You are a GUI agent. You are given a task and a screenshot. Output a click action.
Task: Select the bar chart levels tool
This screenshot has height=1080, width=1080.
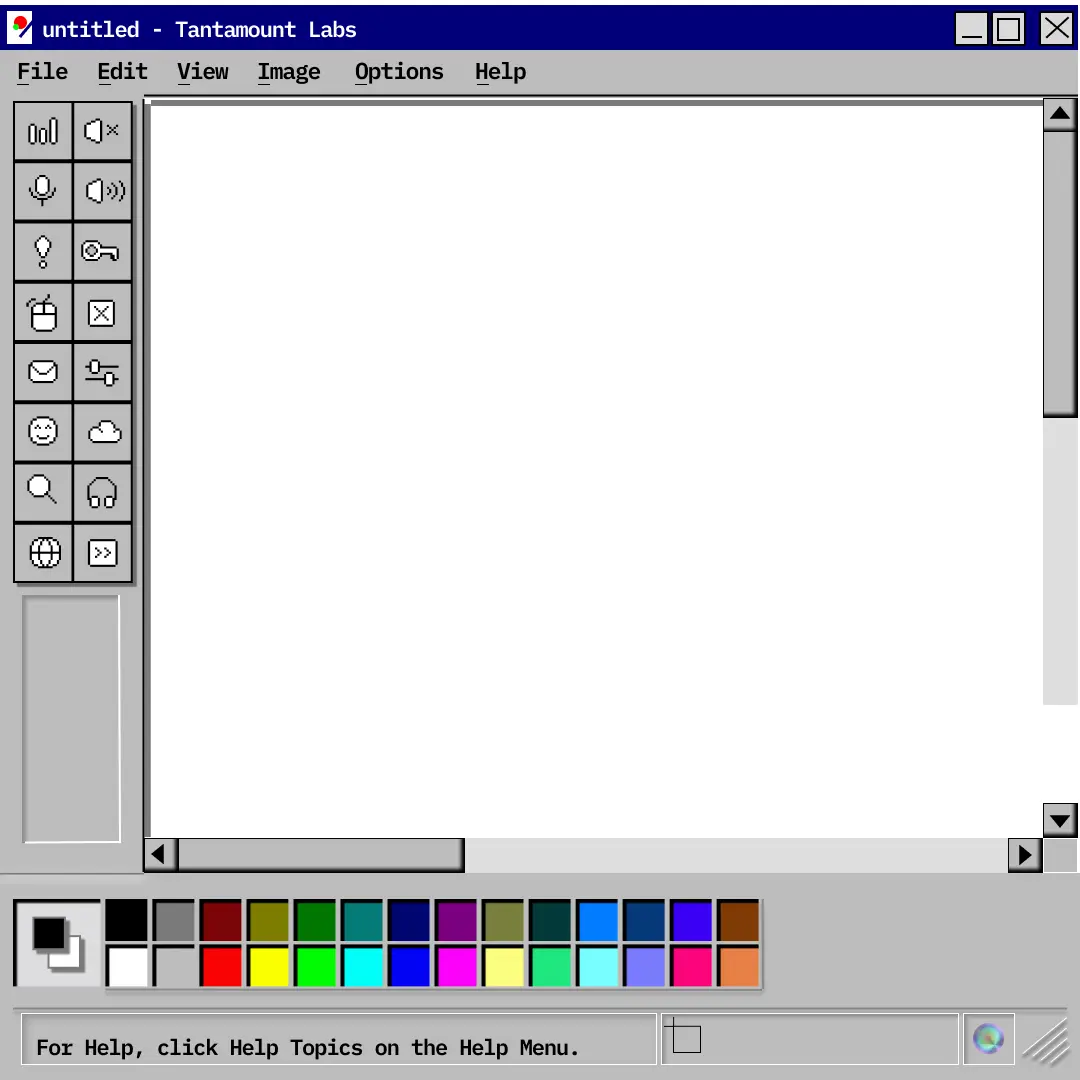point(43,131)
